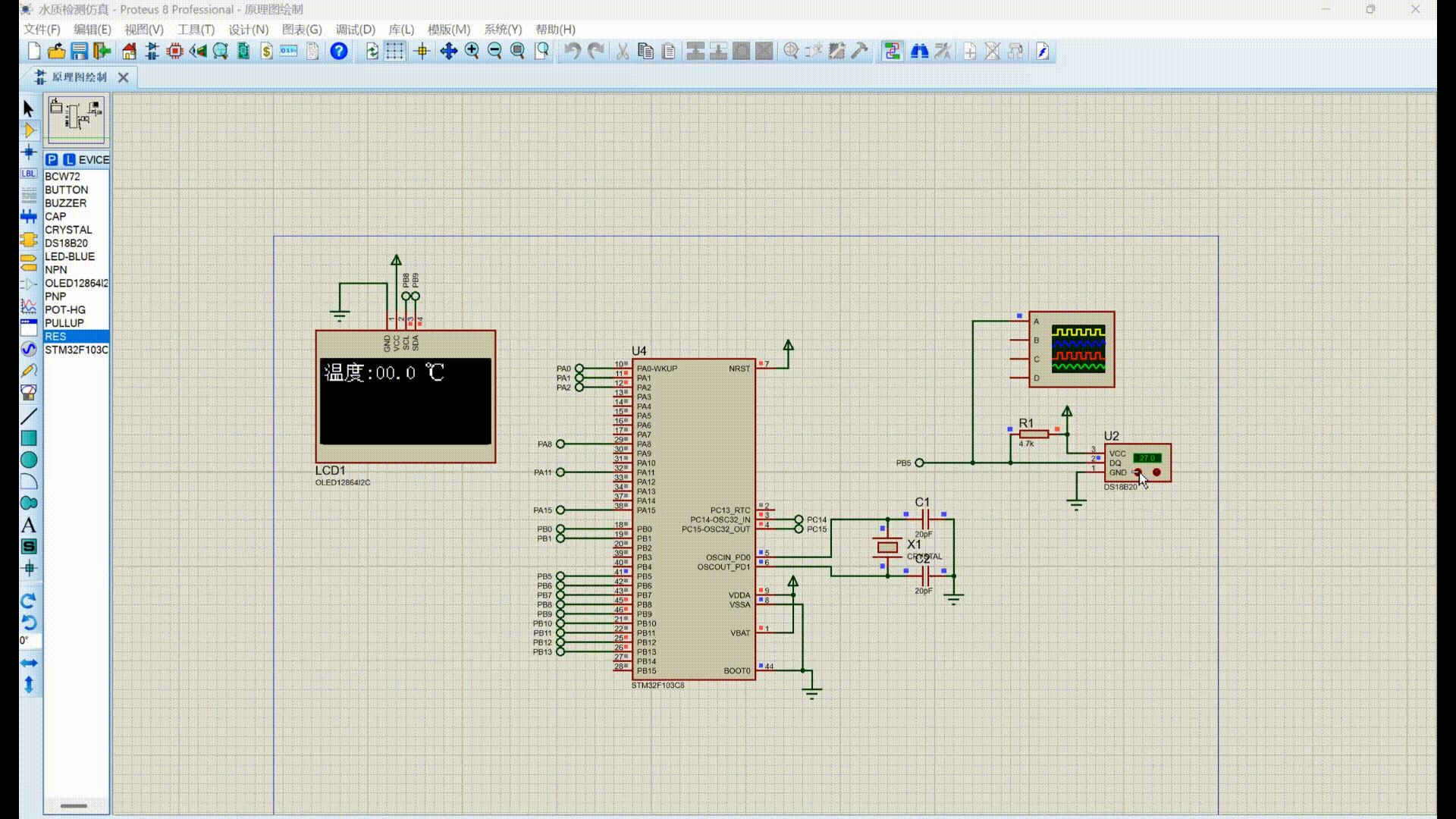1456x819 pixels.
Task: Toggle the grid display
Action: (394, 51)
